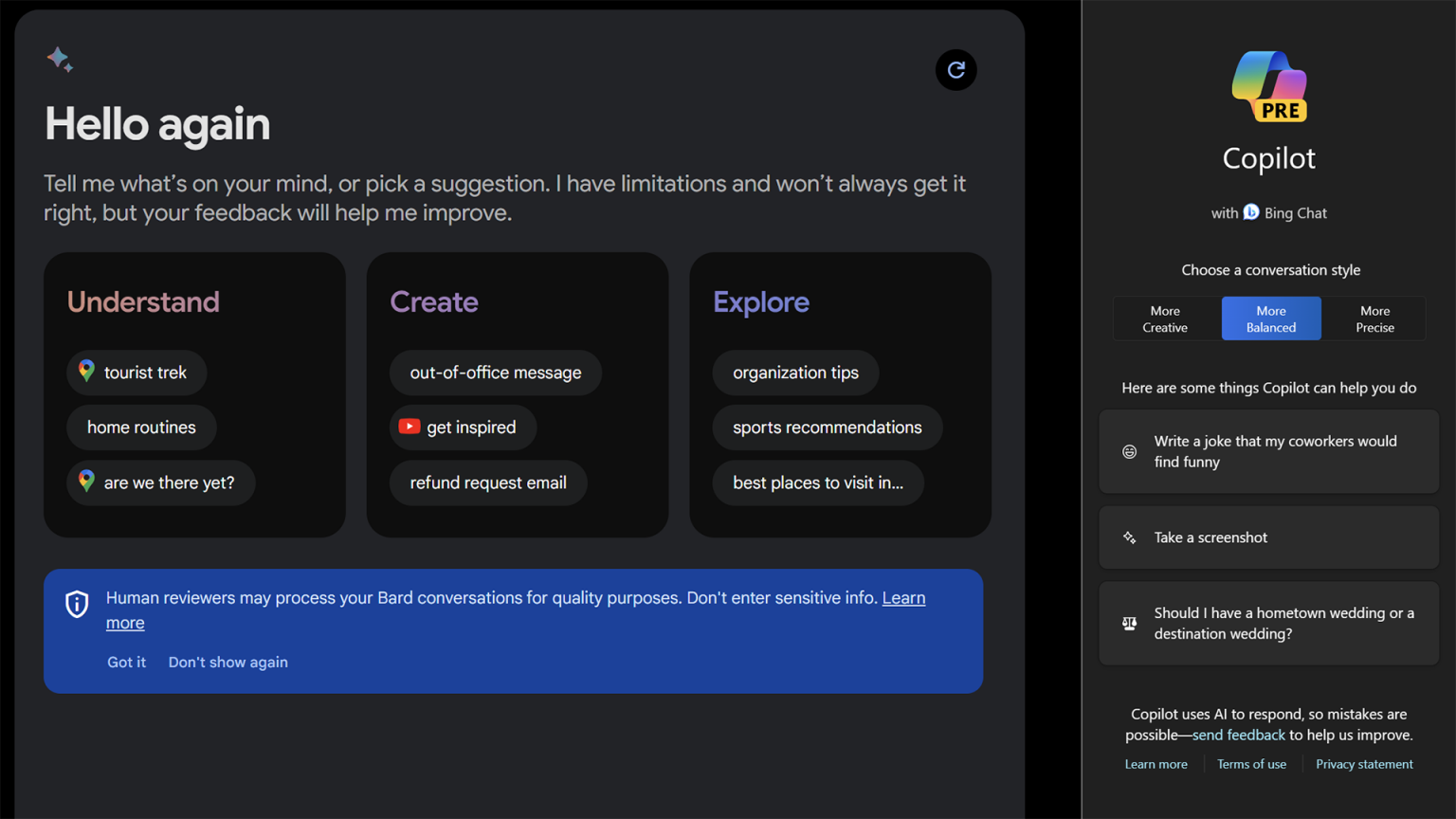Choose the sports recommendations chip
Image resolution: width=1456 pixels, height=819 pixels.
coord(828,428)
